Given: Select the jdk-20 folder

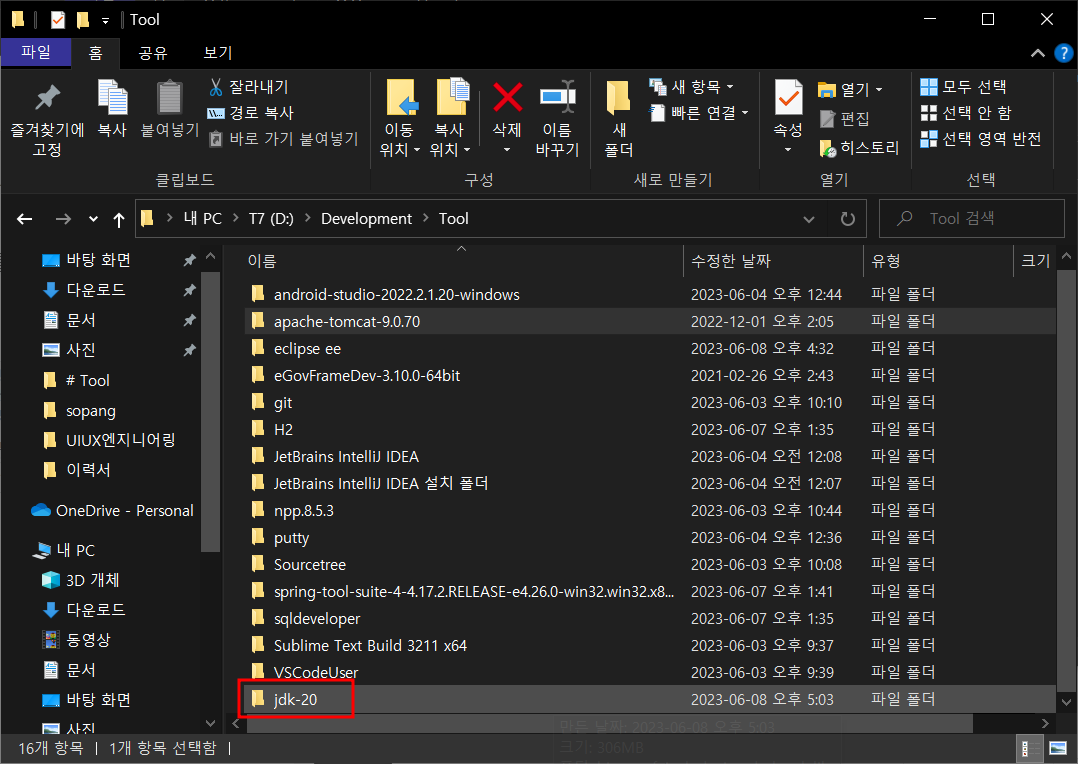Looking at the screenshot, I should click(x=650, y=699).
